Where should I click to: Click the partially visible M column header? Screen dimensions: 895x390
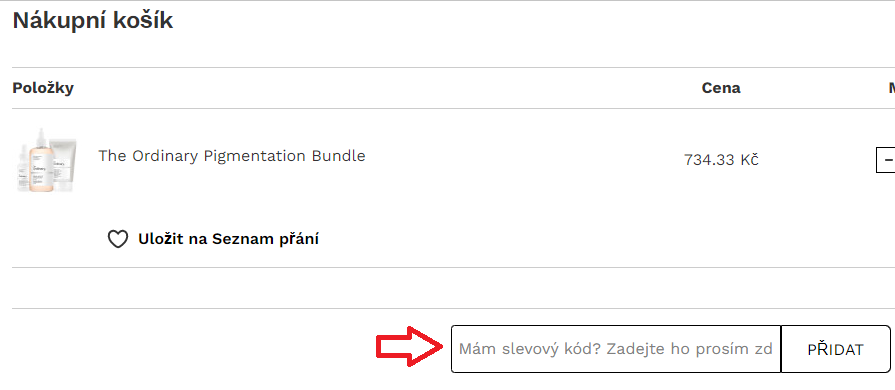point(891,88)
